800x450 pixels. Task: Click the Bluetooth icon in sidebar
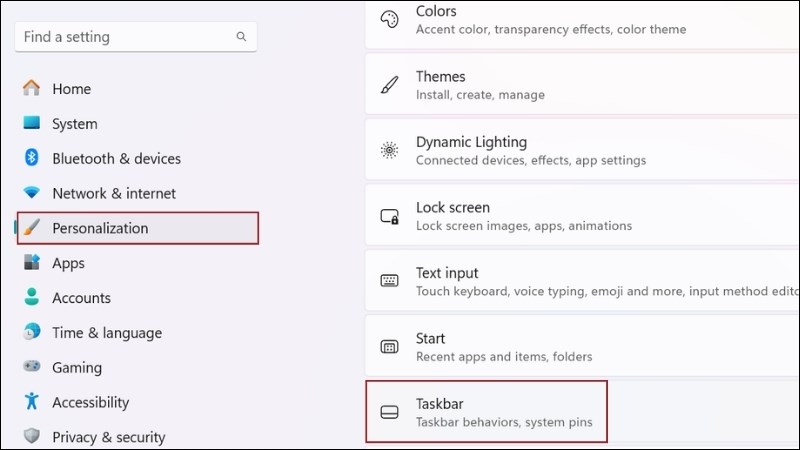coord(32,158)
